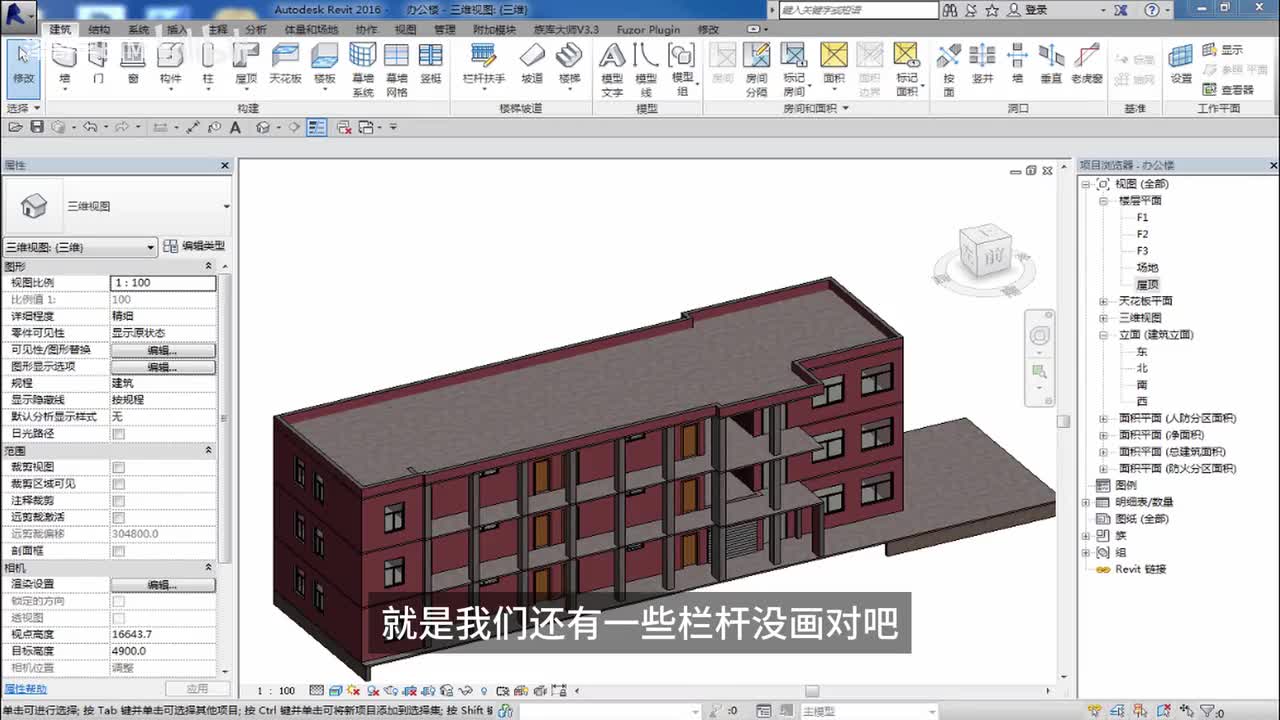Click 编辑 button for 可见性/图形替换
The height and width of the screenshot is (720, 1280).
click(x=163, y=350)
